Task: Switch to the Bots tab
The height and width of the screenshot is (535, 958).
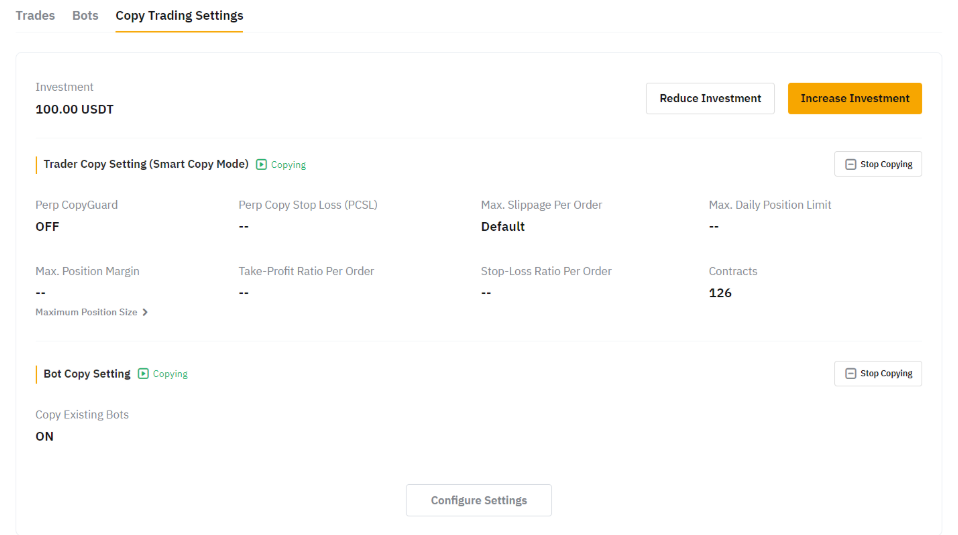Action: click(85, 16)
